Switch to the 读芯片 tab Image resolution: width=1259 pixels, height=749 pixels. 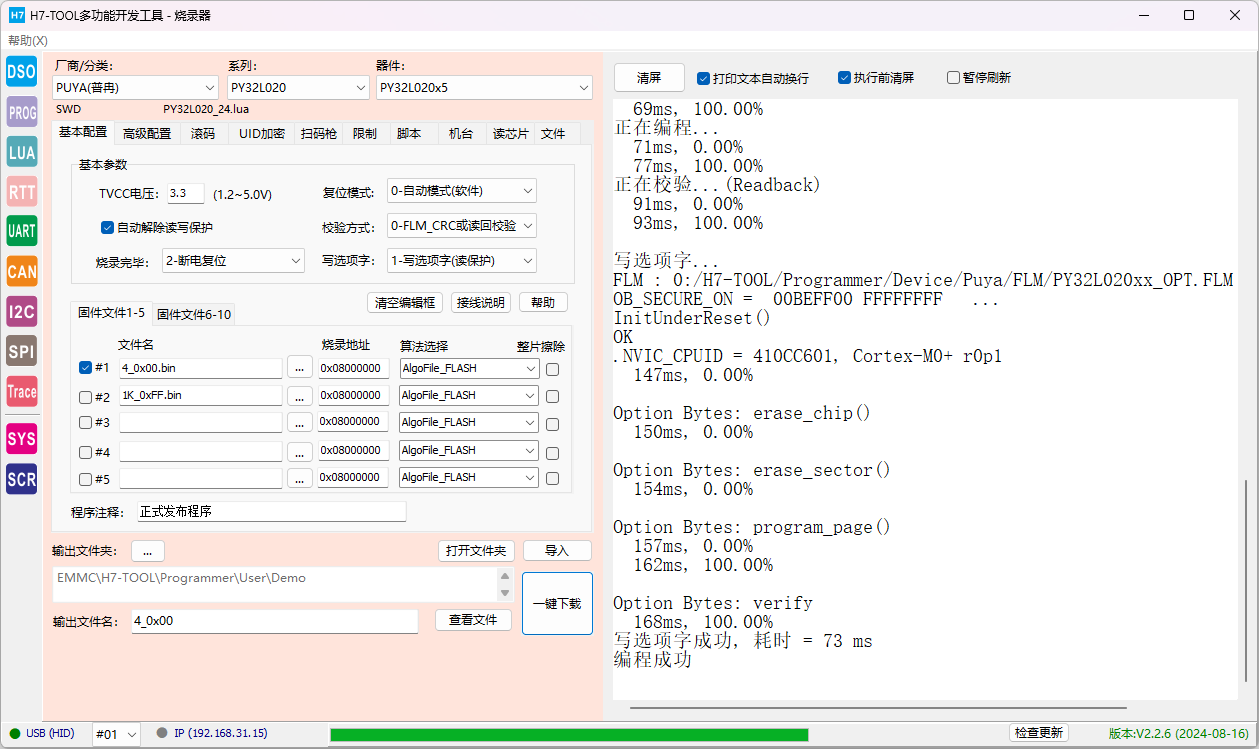511,133
